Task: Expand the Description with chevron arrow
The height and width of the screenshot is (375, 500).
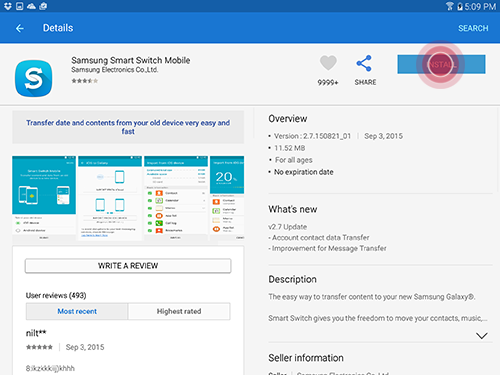Action: pos(482,335)
